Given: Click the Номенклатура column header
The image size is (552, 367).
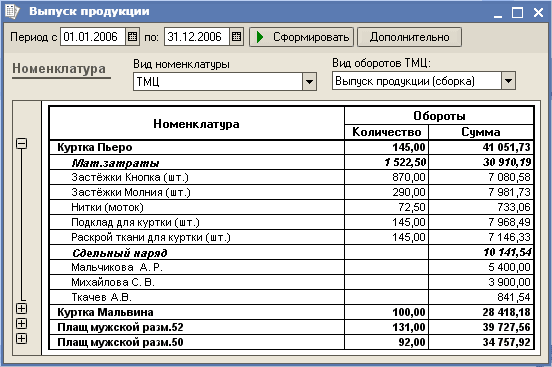Looking at the screenshot, I should tap(196, 124).
